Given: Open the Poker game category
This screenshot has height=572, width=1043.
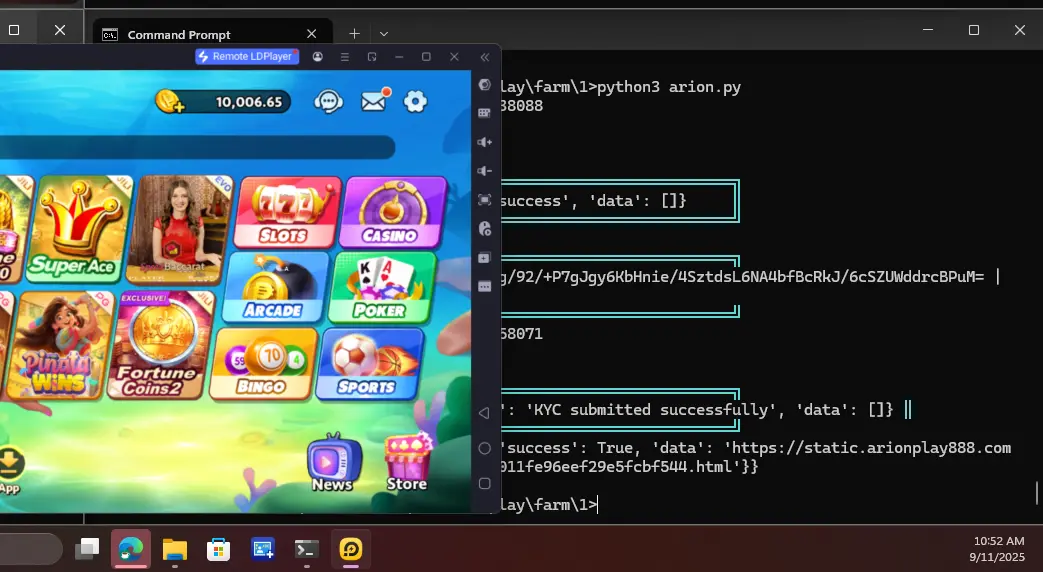Looking at the screenshot, I should tap(382, 287).
